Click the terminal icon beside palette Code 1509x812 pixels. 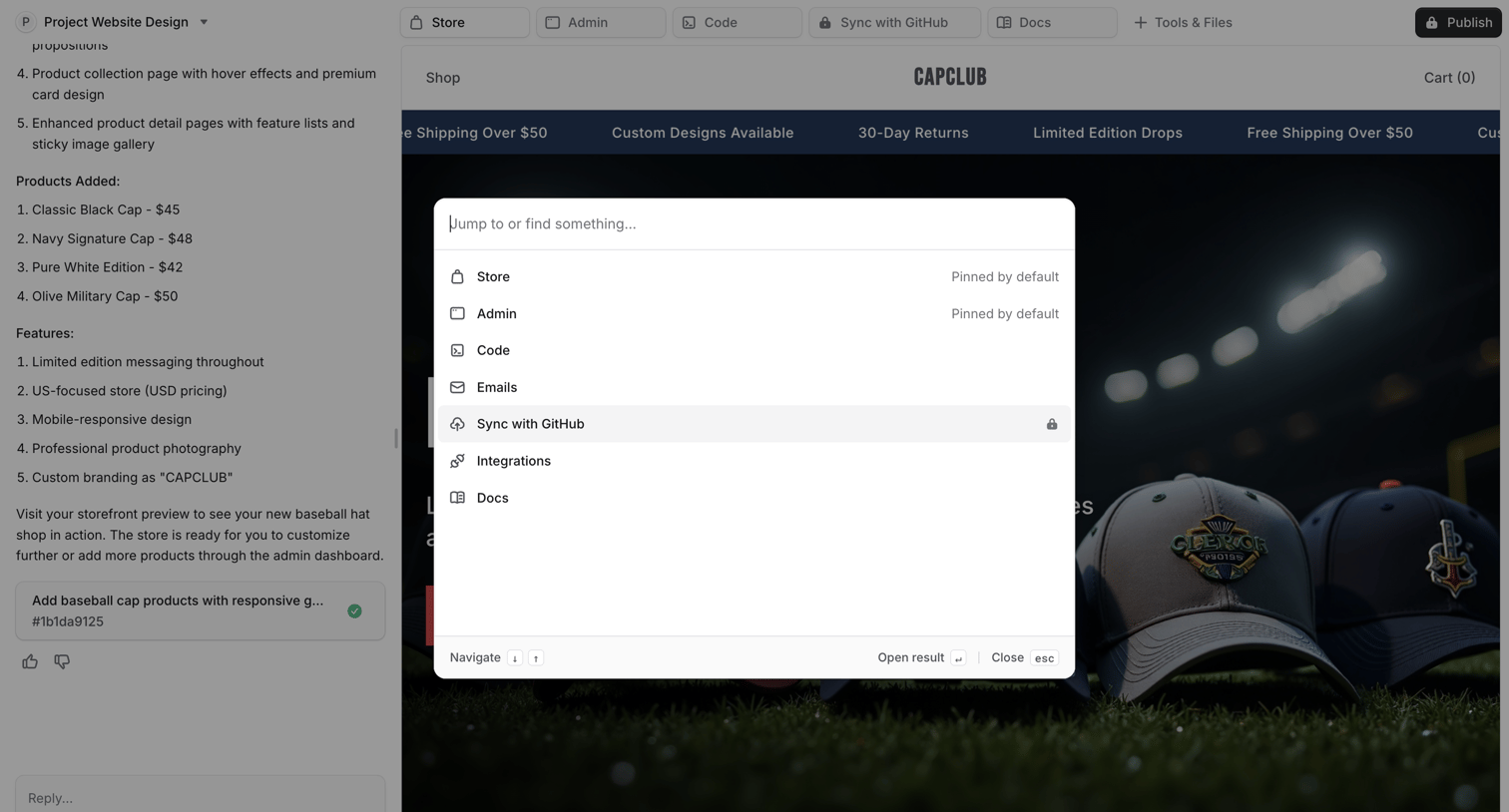point(457,350)
